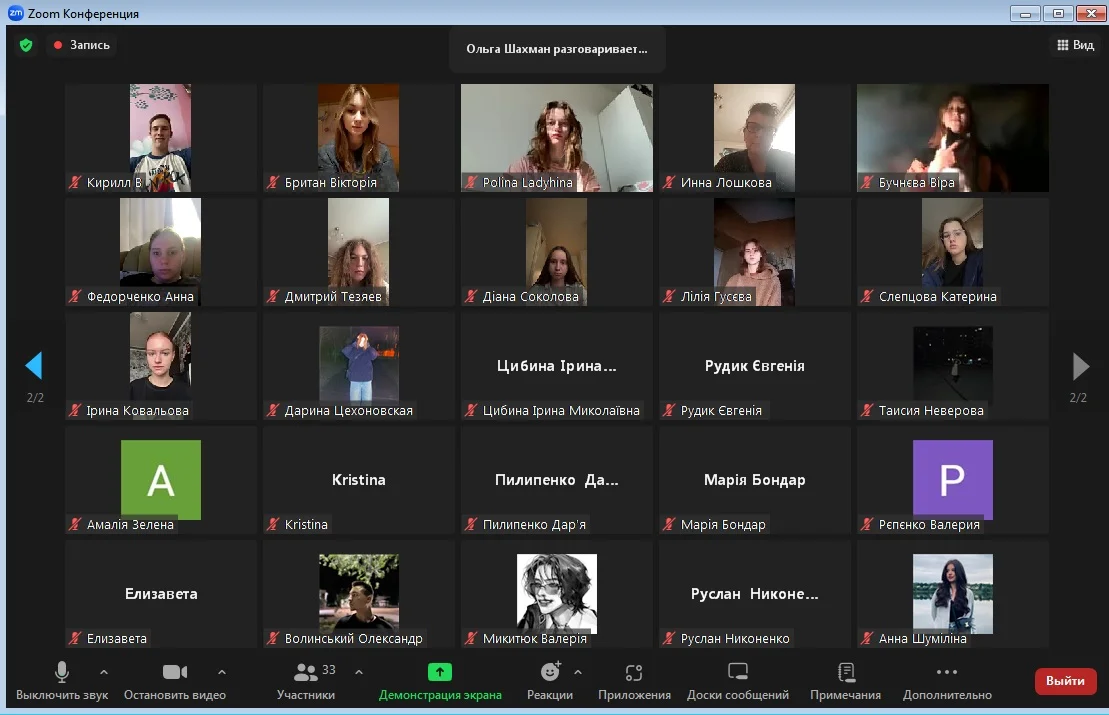Select Polina Ladyhina's video tile
Screen dimensions: 1109x715
[x=557, y=137]
